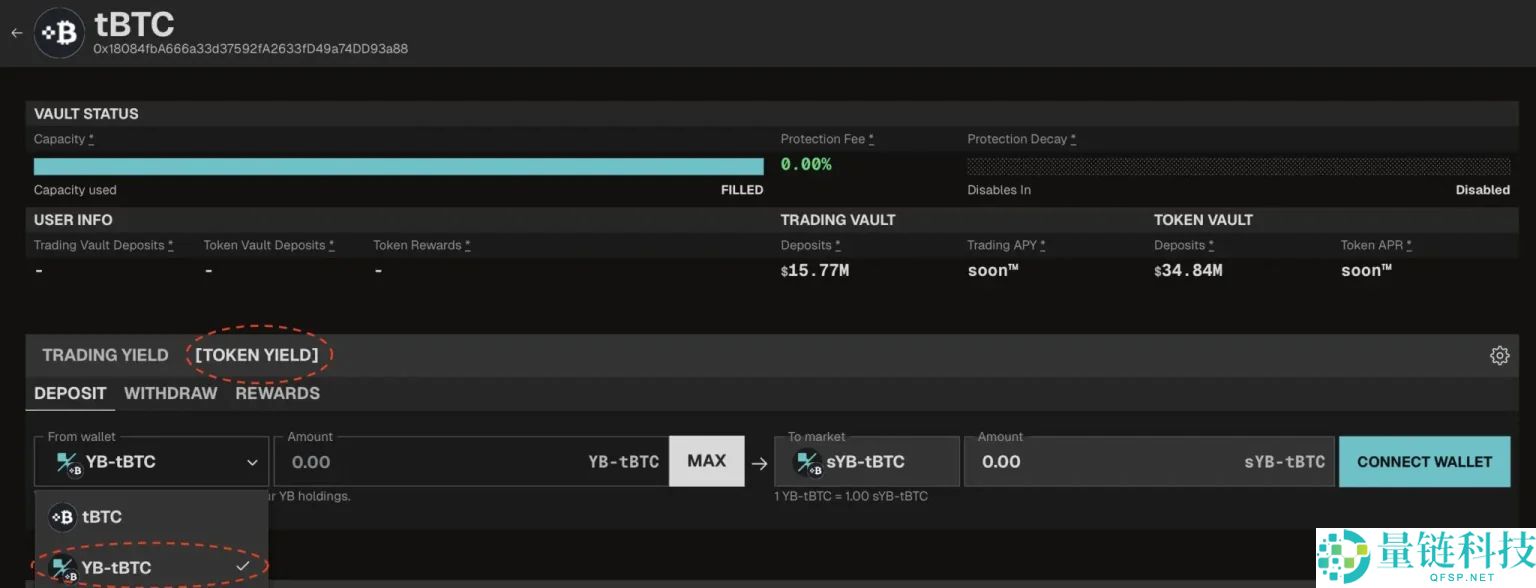This screenshot has height=588, width=1536.
Task: Click the tBTC logo icon in header
Action: (59, 33)
